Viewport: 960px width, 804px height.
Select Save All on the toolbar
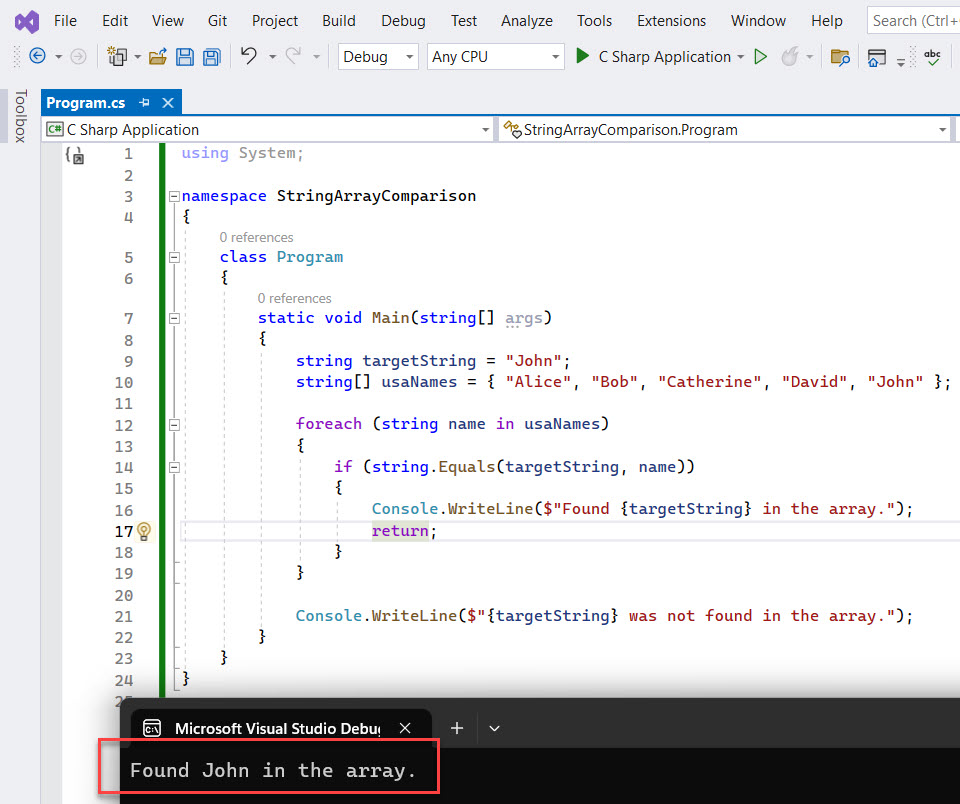click(211, 57)
